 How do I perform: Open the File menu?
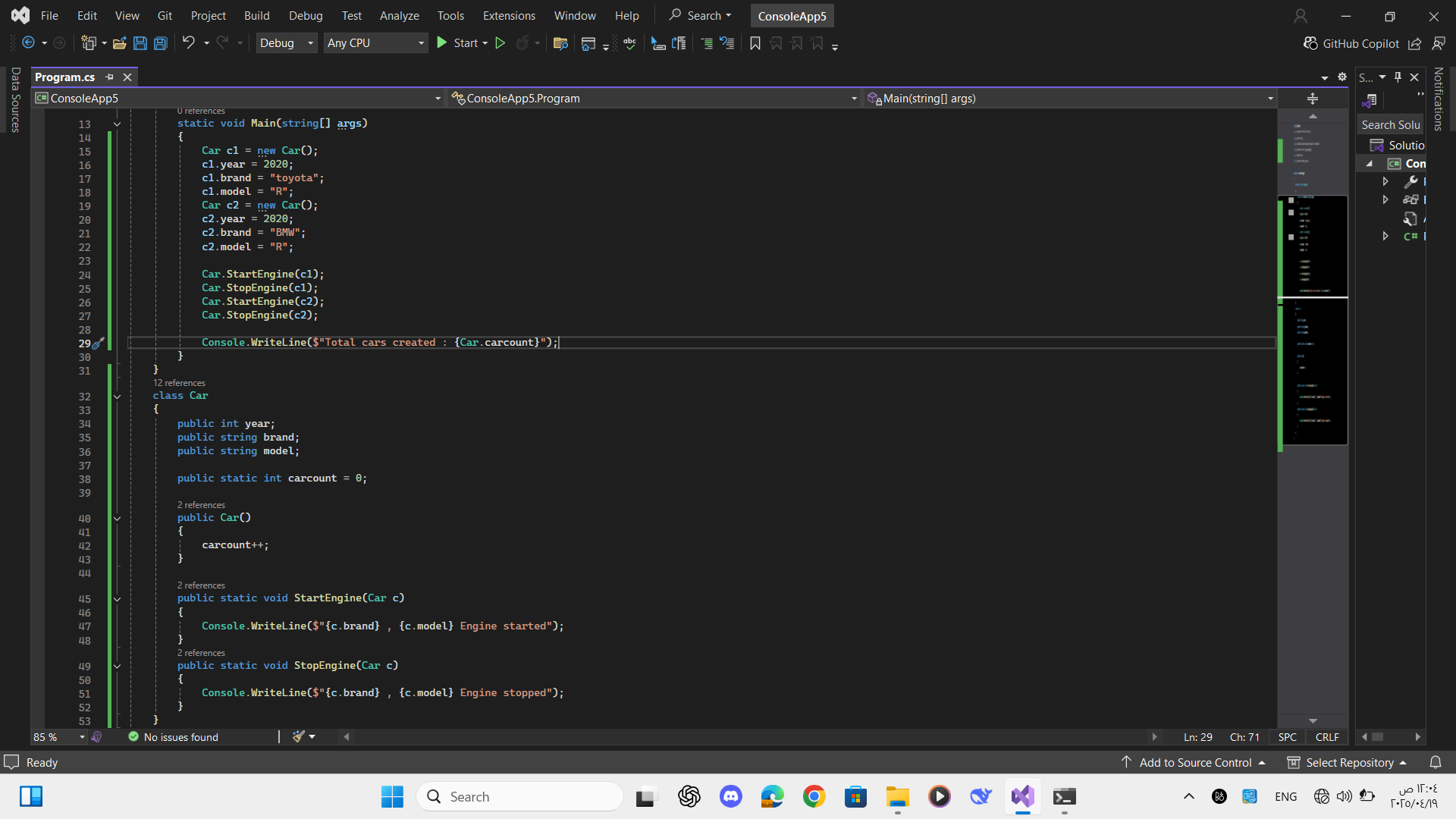click(49, 15)
